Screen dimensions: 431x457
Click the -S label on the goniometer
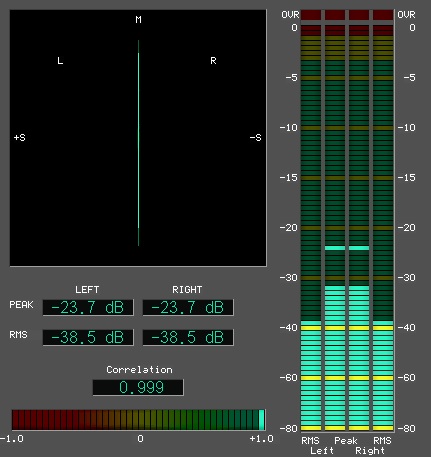[256, 138]
